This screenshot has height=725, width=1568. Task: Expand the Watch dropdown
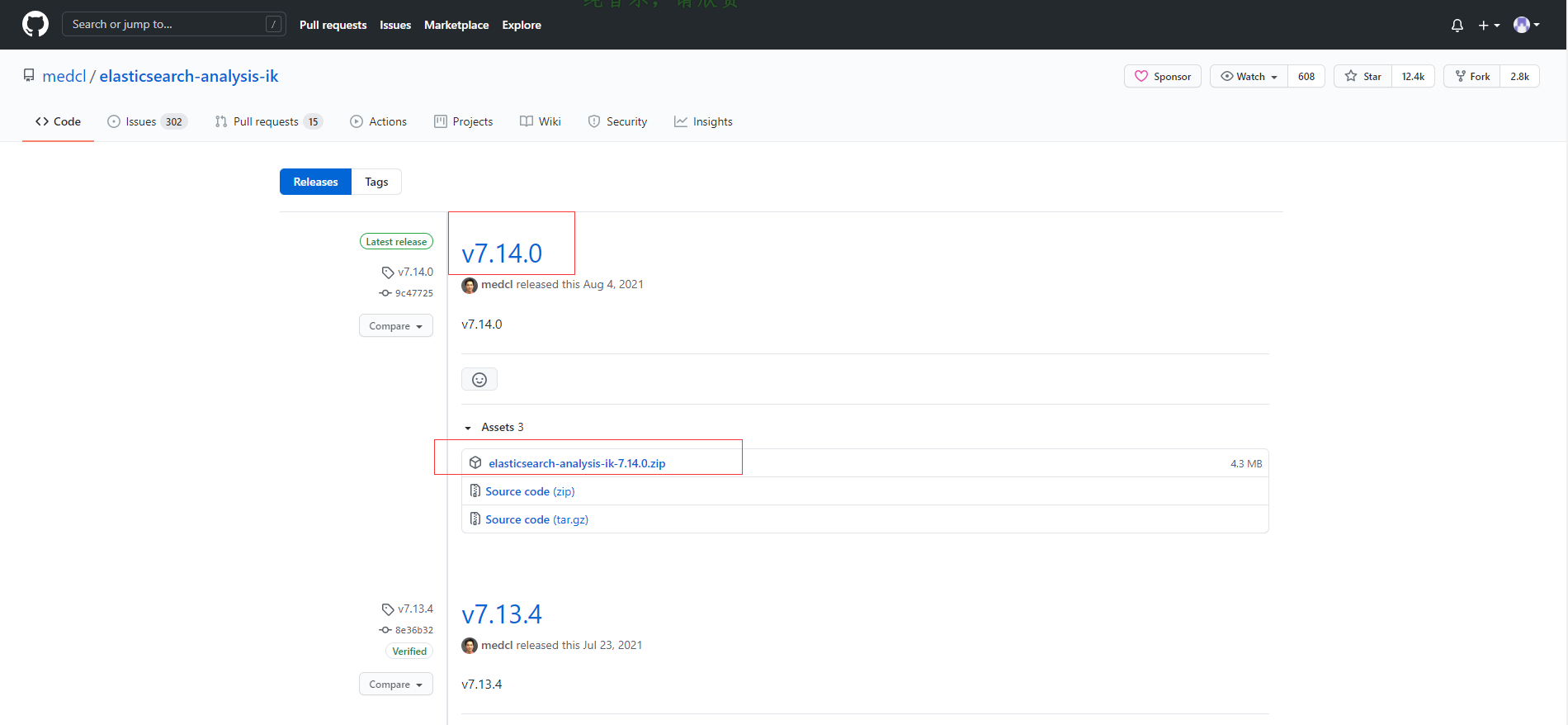point(1249,76)
